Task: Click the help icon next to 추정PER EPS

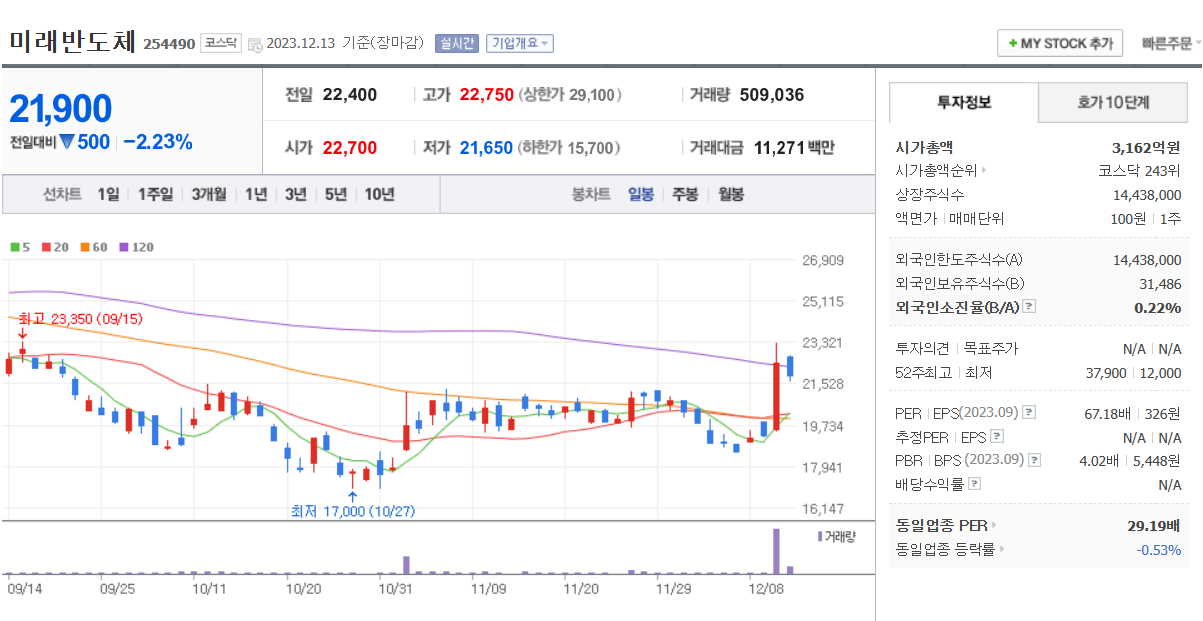Action: [x=996, y=436]
